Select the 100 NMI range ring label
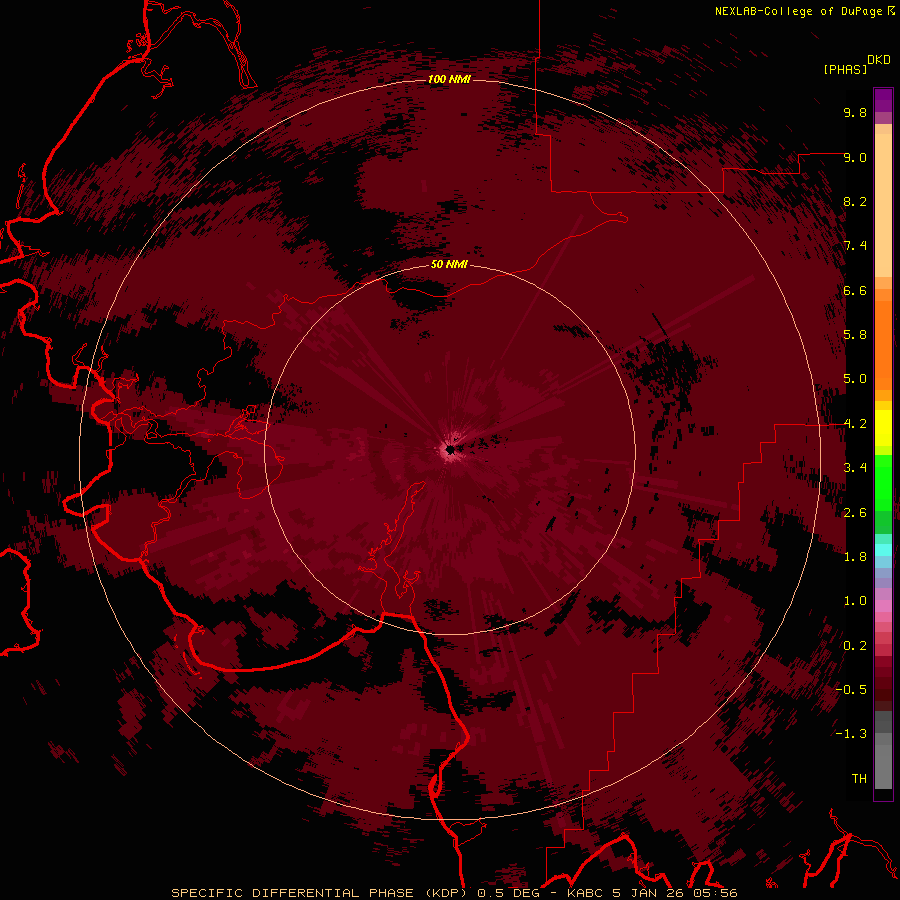The image size is (900, 900). [449, 79]
